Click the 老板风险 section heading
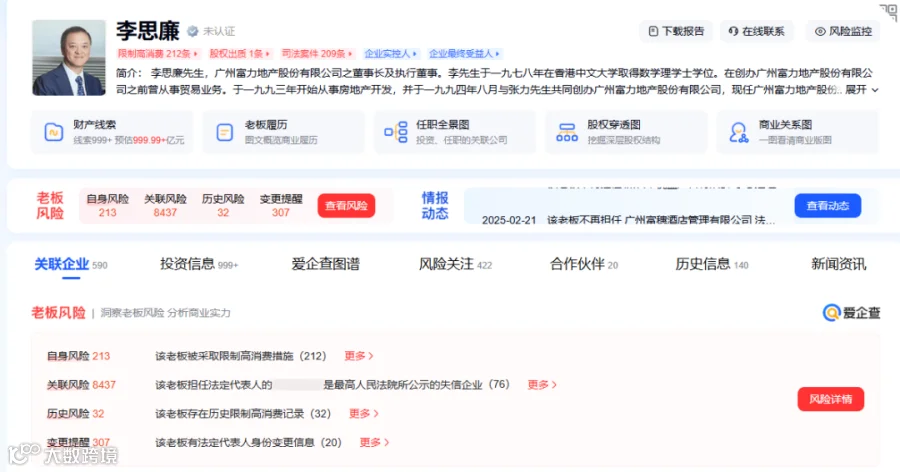Image resolution: width=900 pixels, height=472 pixels. [x=59, y=312]
